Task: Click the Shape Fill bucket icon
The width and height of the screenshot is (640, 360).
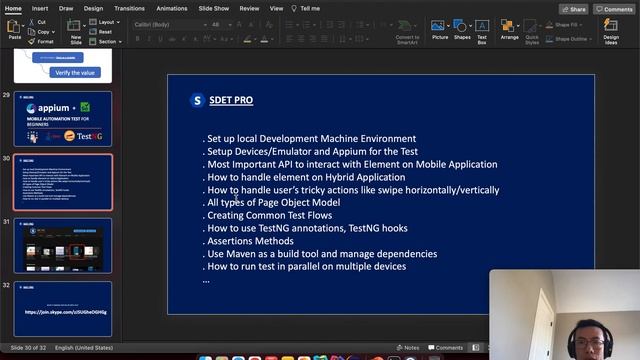Action: tap(549, 25)
